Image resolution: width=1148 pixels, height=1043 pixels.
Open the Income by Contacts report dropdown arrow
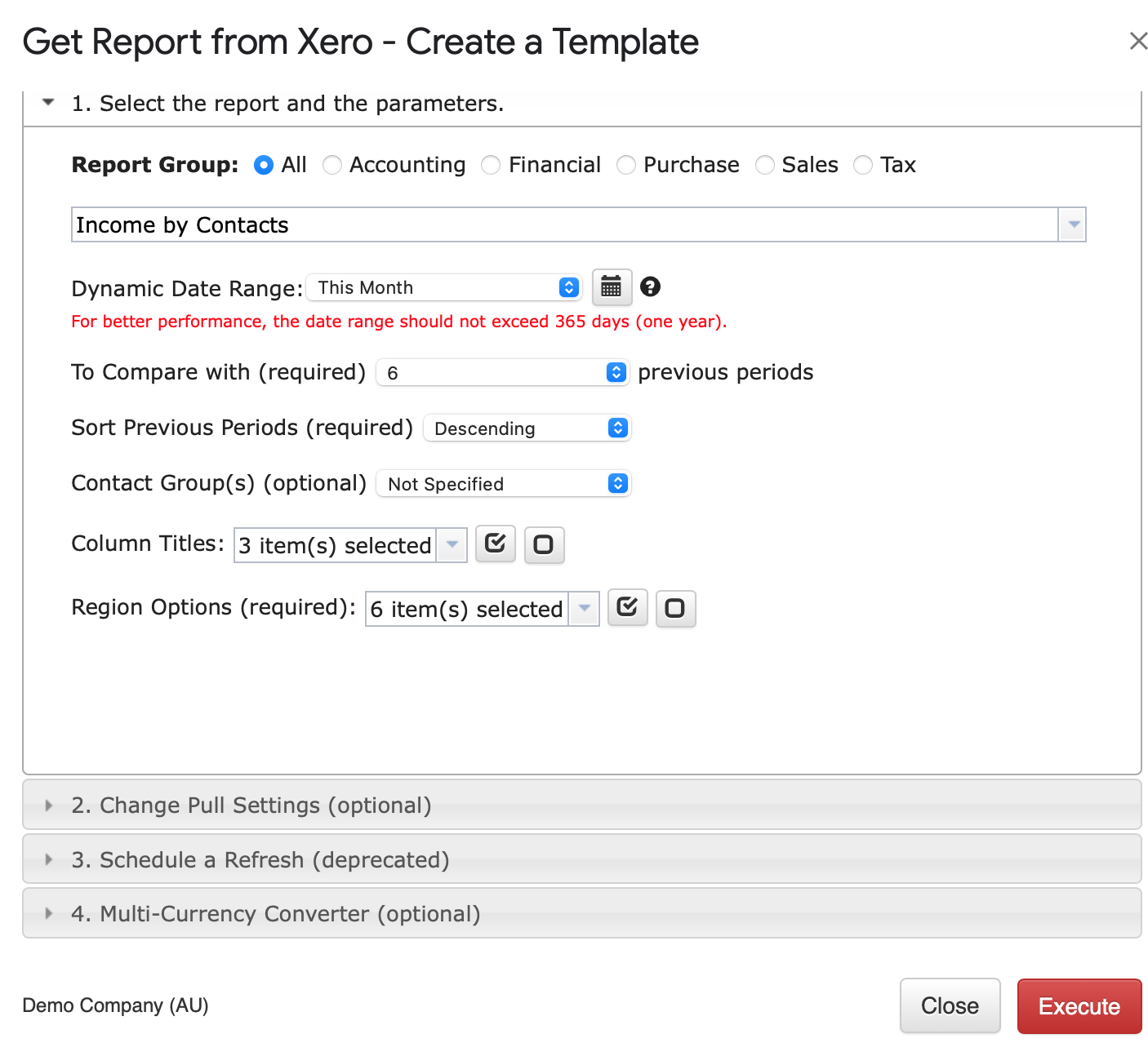coord(1072,224)
